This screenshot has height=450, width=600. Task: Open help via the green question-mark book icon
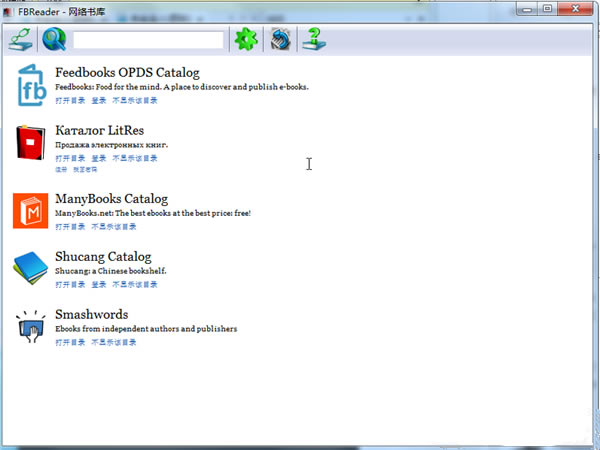tap(314, 39)
